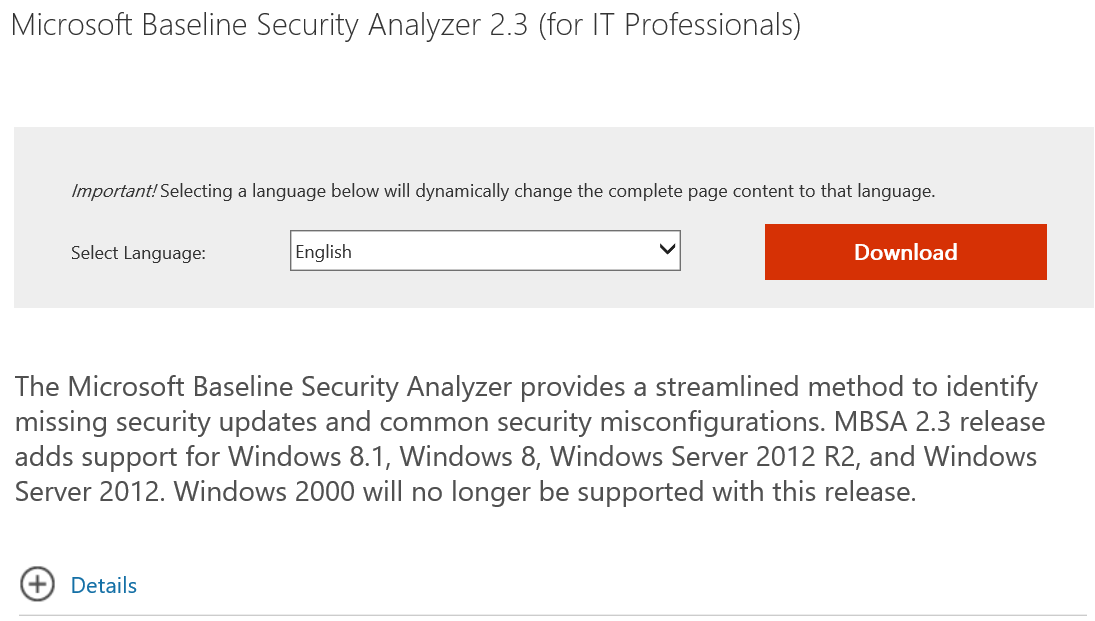Select the English text inside the language box

[x=323, y=252]
